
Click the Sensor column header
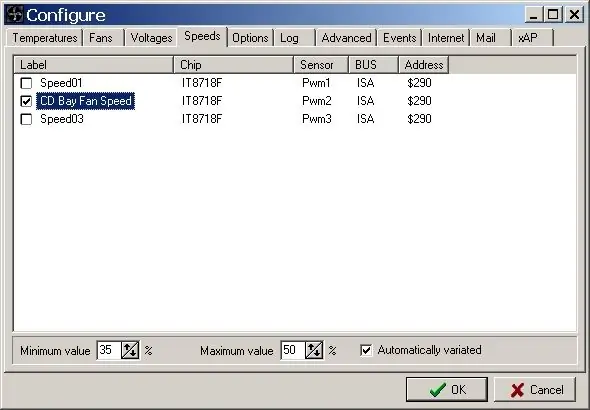click(321, 65)
